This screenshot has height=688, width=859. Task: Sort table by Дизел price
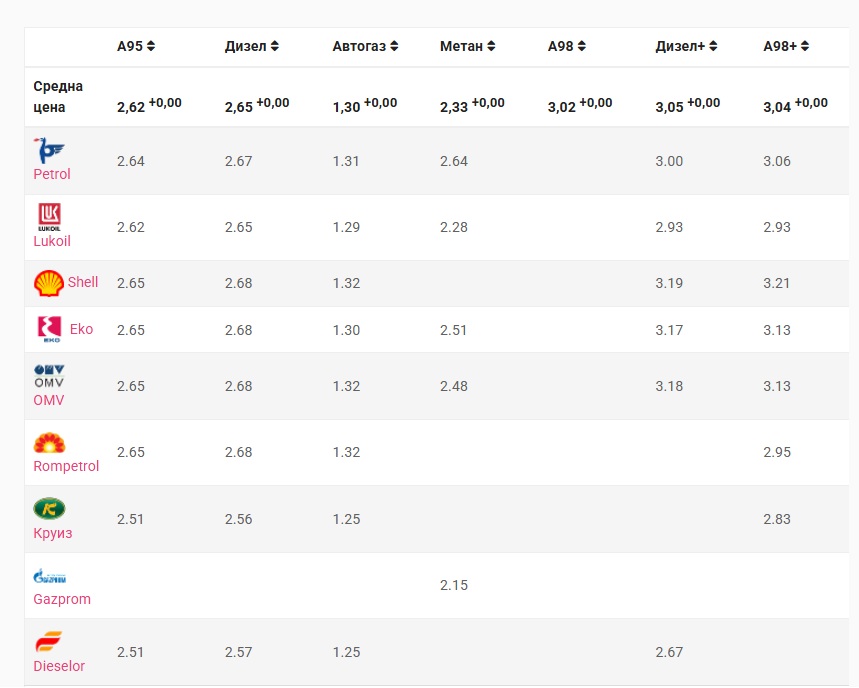coord(252,46)
